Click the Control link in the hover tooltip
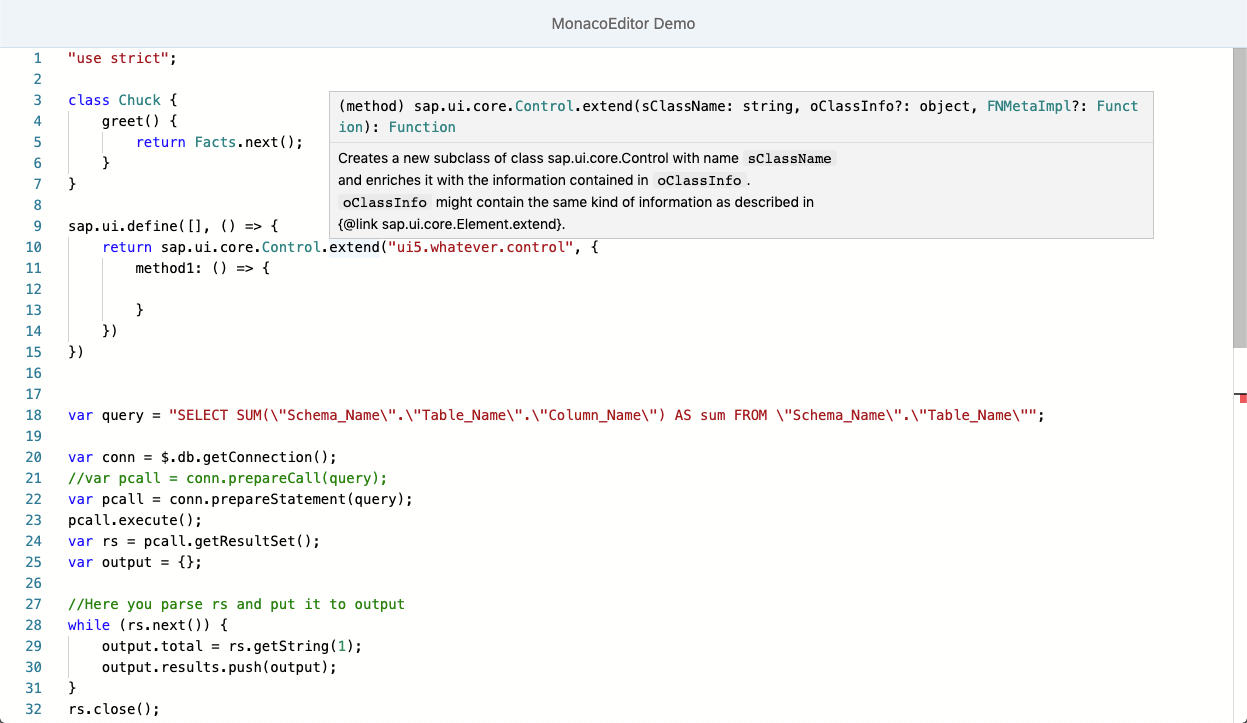The width and height of the screenshot is (1247, 723). (x=545, y=105)
